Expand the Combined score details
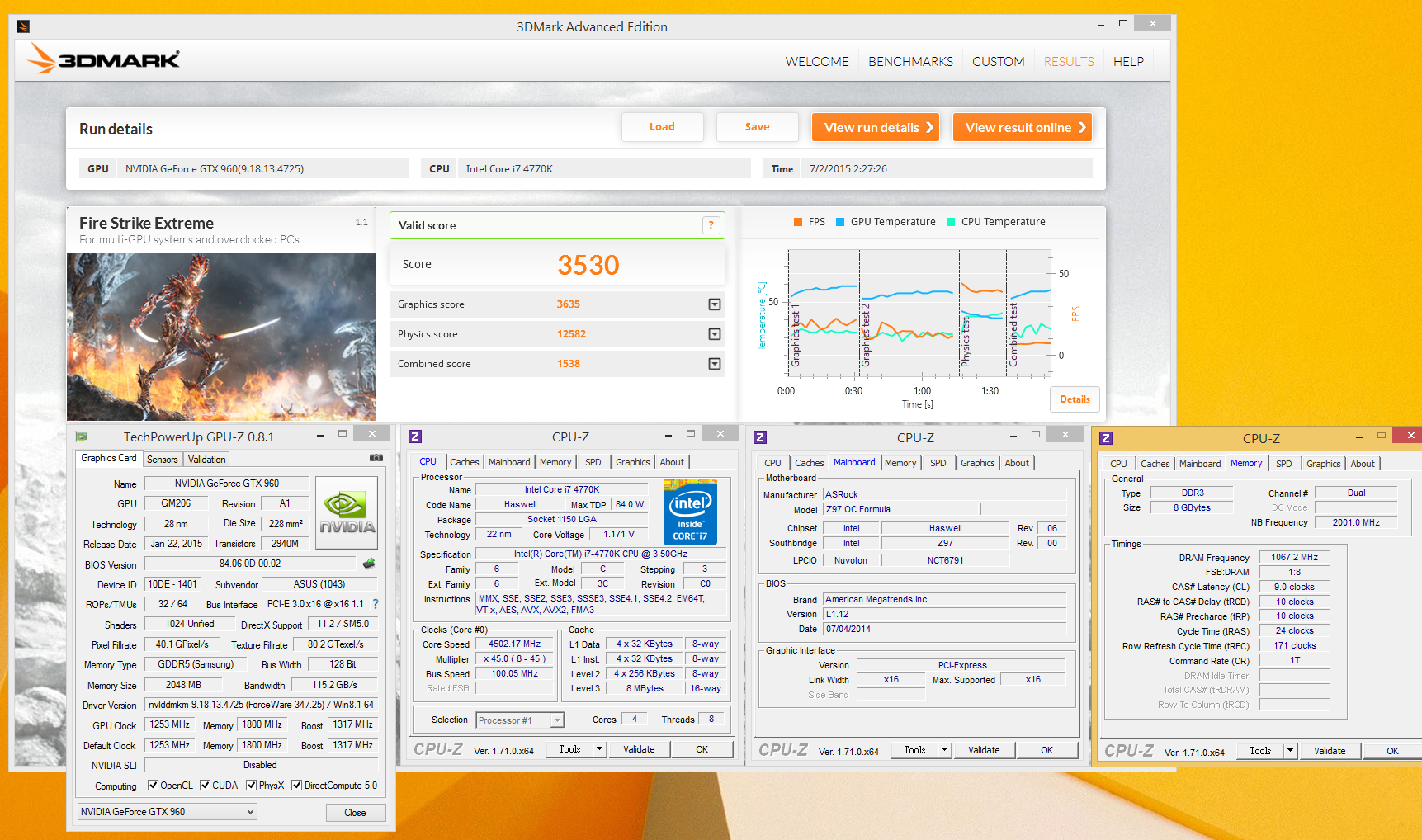This screenshot has width=1422, height=840. pyautogui.click(x=715, y=364)
